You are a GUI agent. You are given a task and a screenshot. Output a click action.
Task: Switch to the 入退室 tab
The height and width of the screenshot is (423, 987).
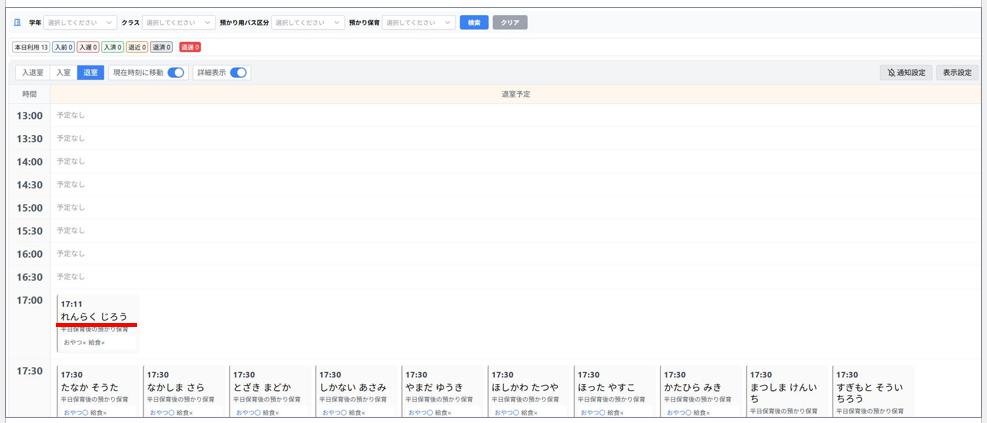point(33,73)
